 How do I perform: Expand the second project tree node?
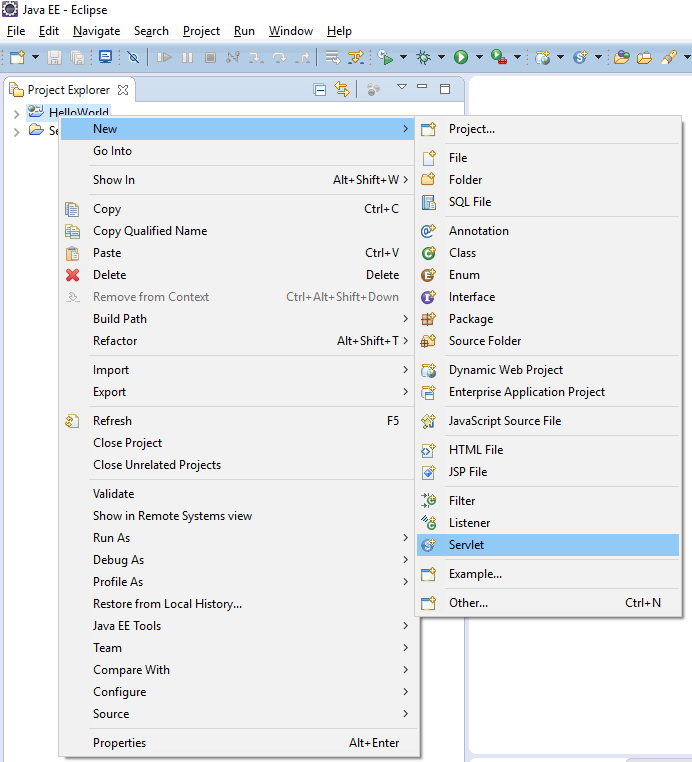click(17, 132)
